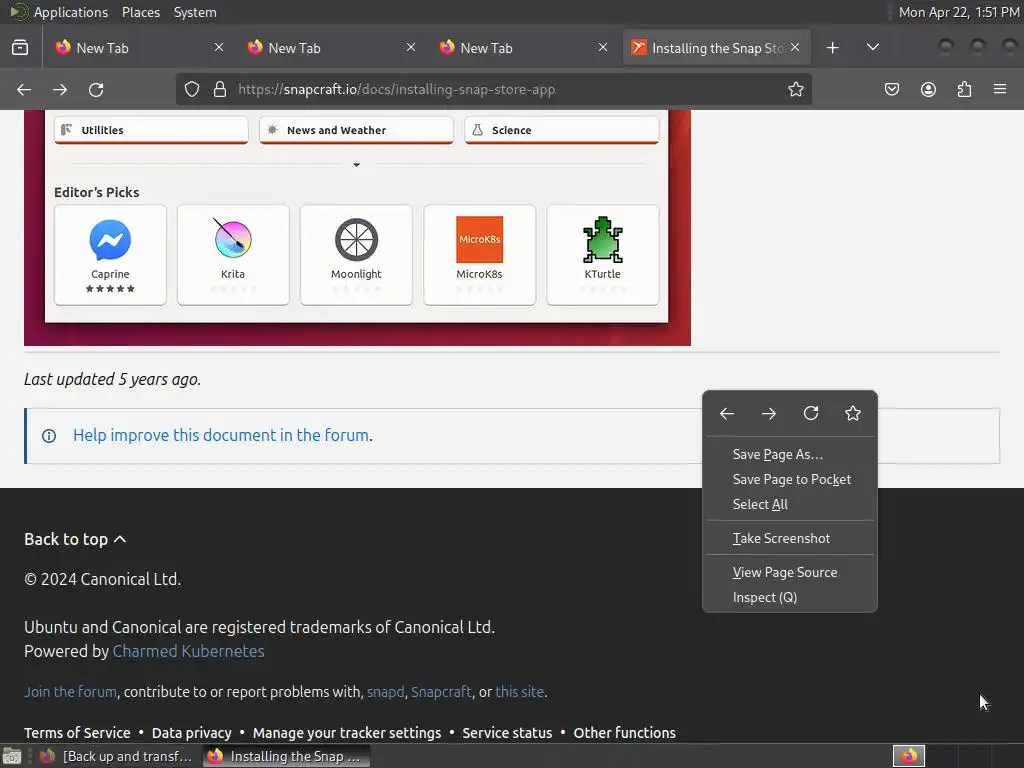Image resolution: width=1024 pixels, height=768 pixels.
Task: Switch to the second New Tab
Action: coord(329,48)
